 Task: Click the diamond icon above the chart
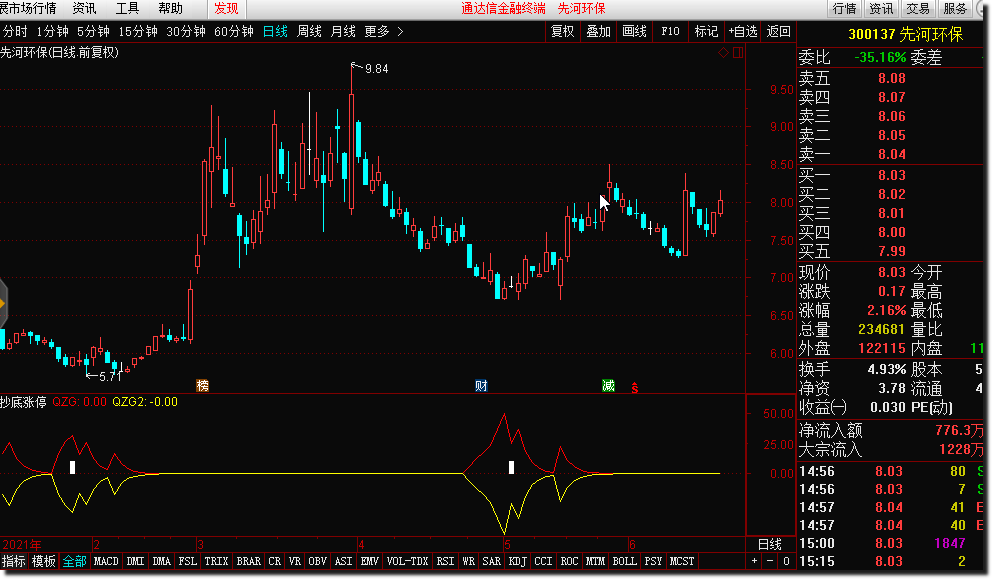[723, 53]
